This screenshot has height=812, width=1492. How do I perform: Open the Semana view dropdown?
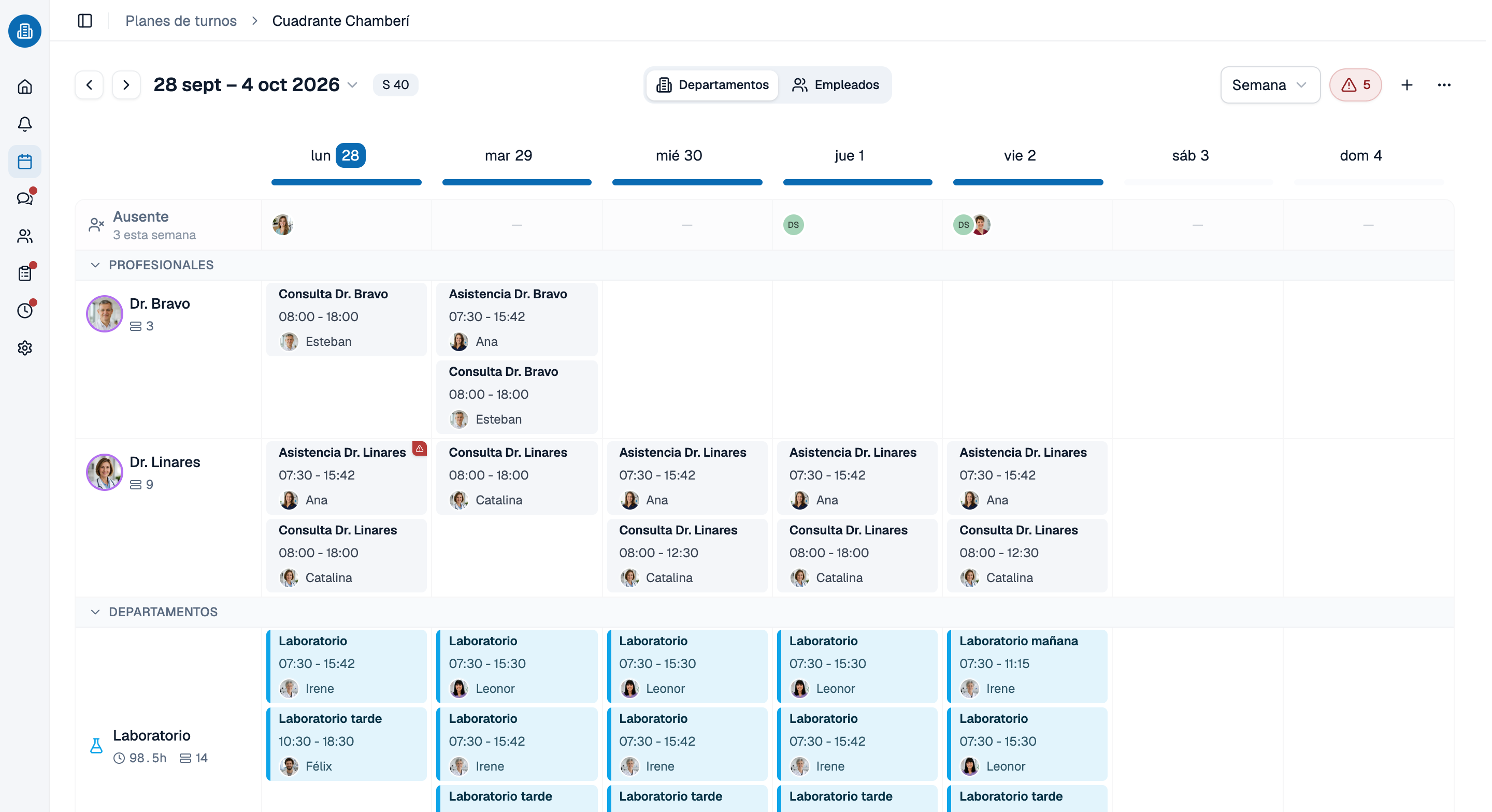[x=1270, y=85]
